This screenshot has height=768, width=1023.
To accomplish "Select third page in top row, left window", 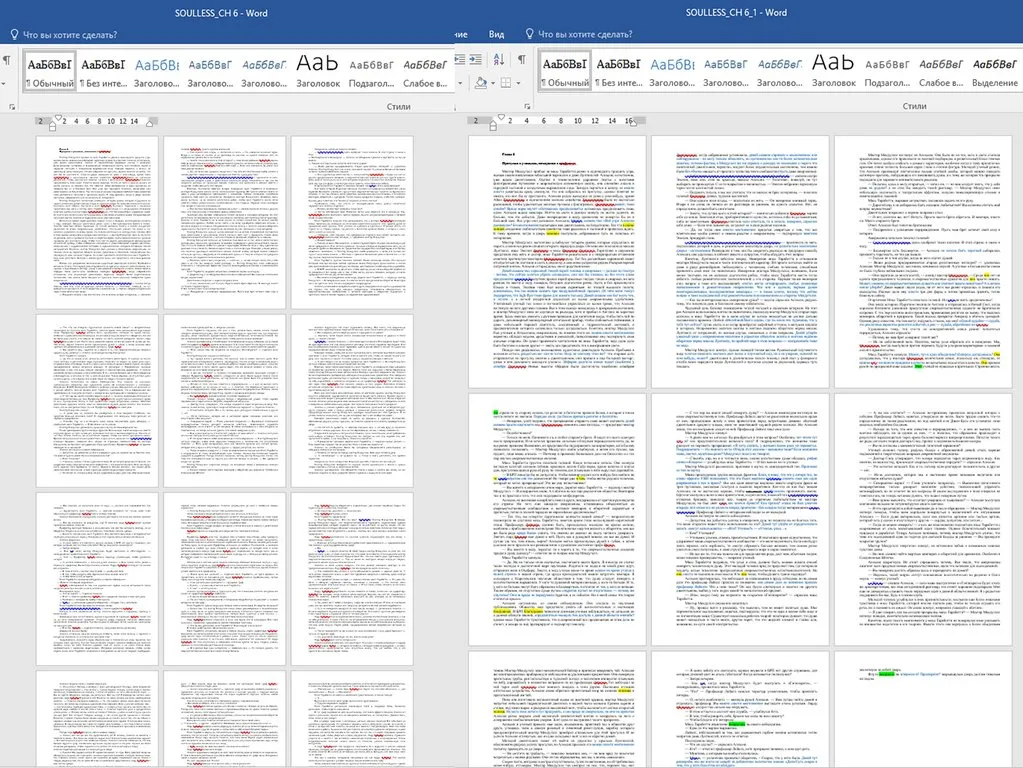I will click(352, 222).
